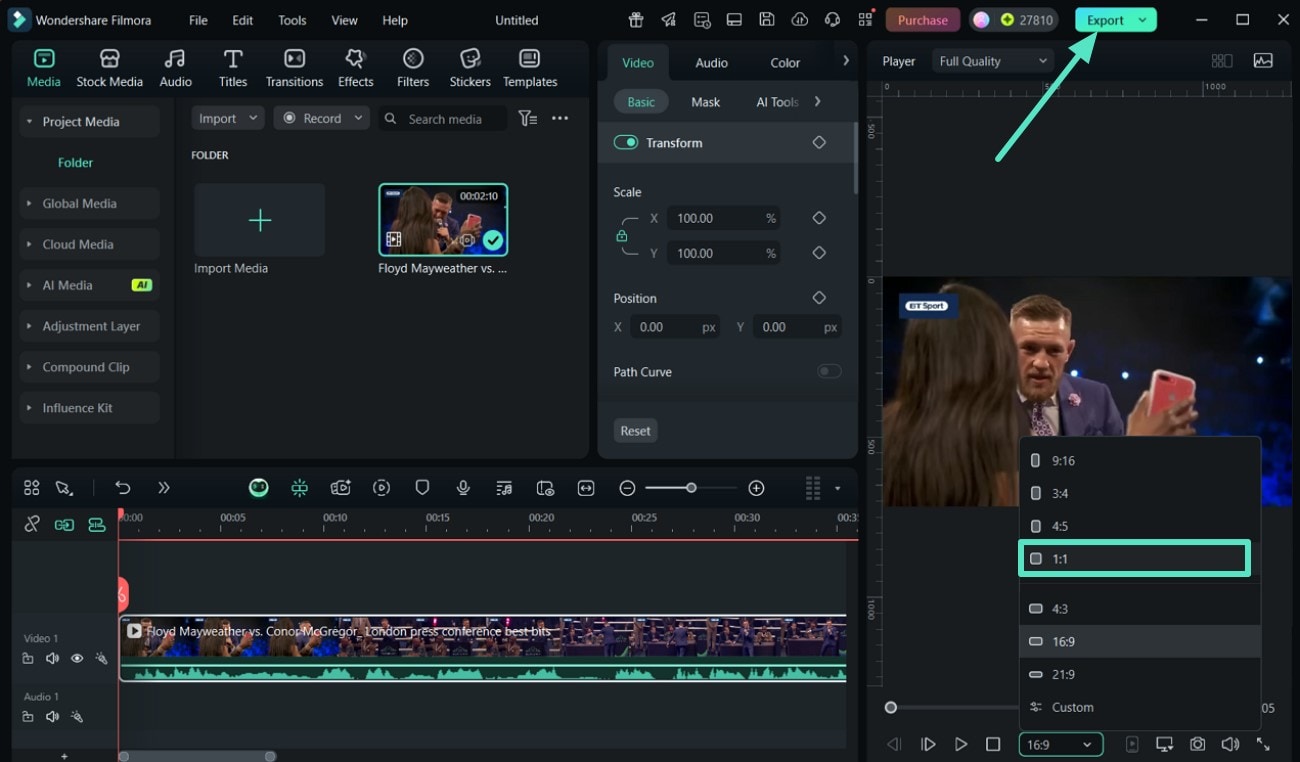Click the timeline horizontal scrollbar

(197, 756)
